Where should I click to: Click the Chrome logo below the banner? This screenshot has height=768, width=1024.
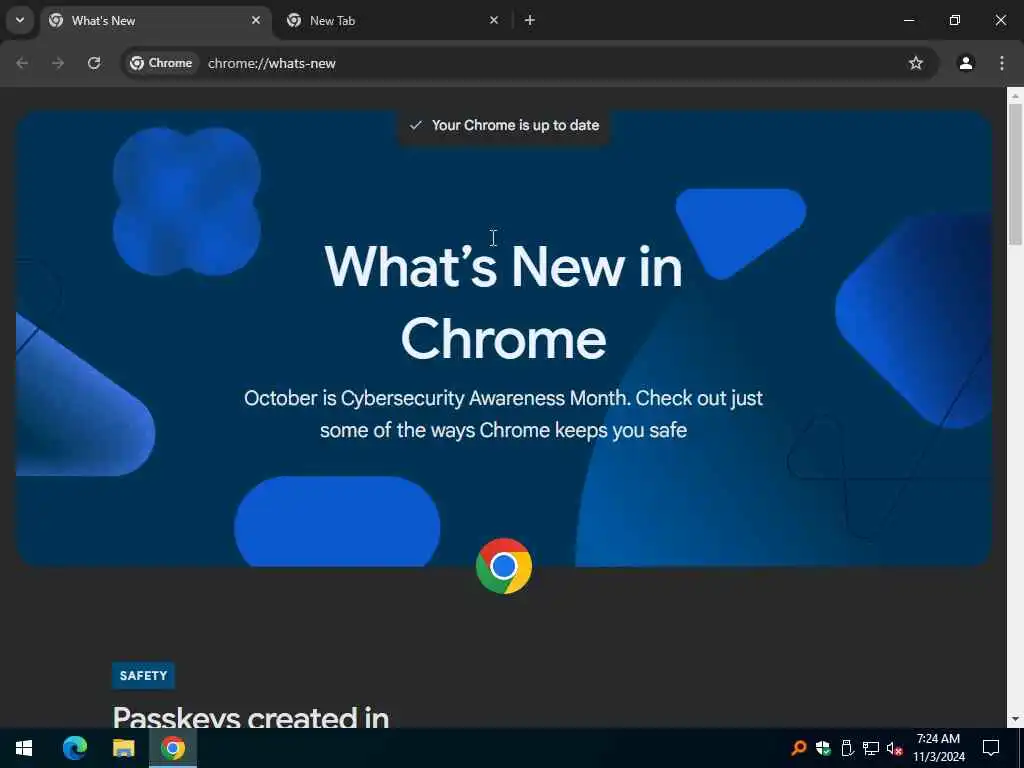pos(504,566)
